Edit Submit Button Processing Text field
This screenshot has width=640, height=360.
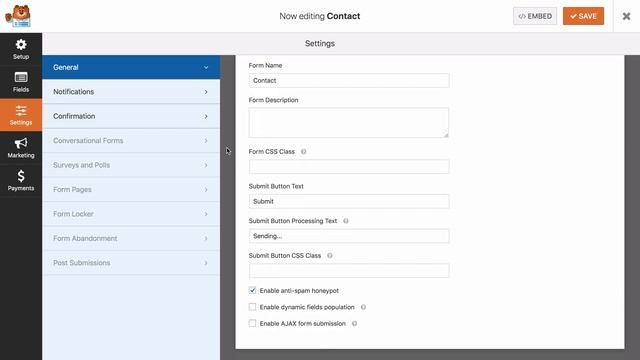(x=349, y=236)
